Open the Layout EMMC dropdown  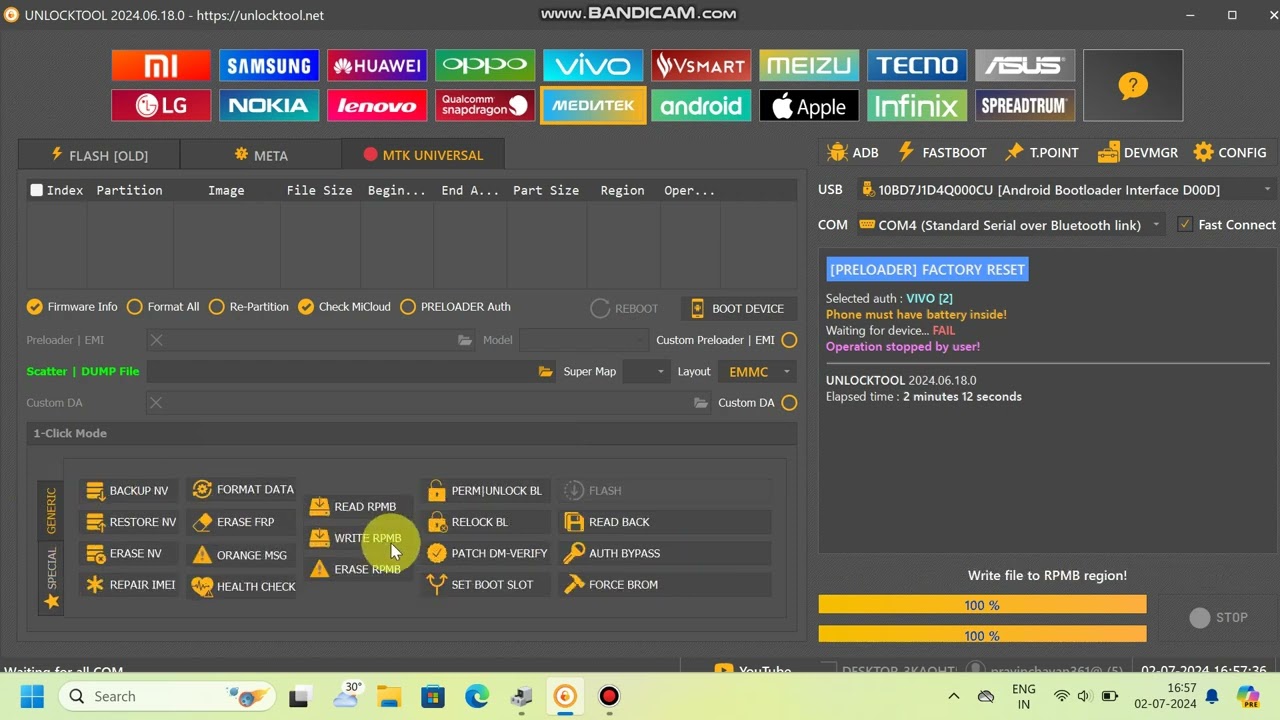pyautogui.click(x=757, y=371)
